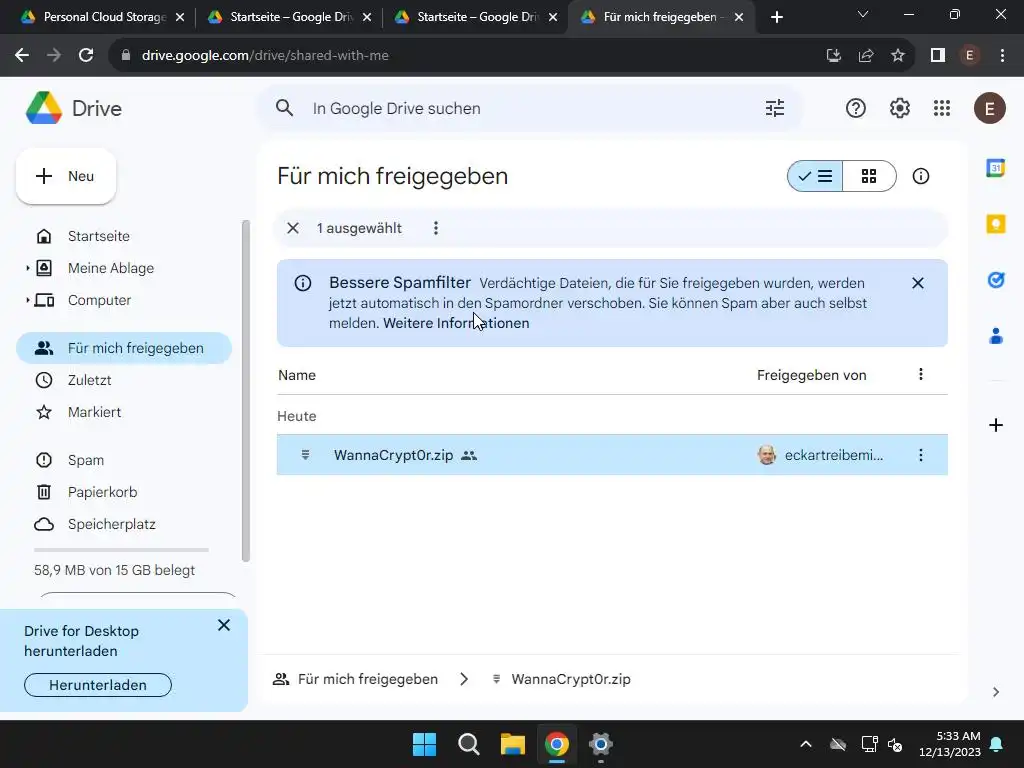Open the Help question mark icon

tap(856, 108)
